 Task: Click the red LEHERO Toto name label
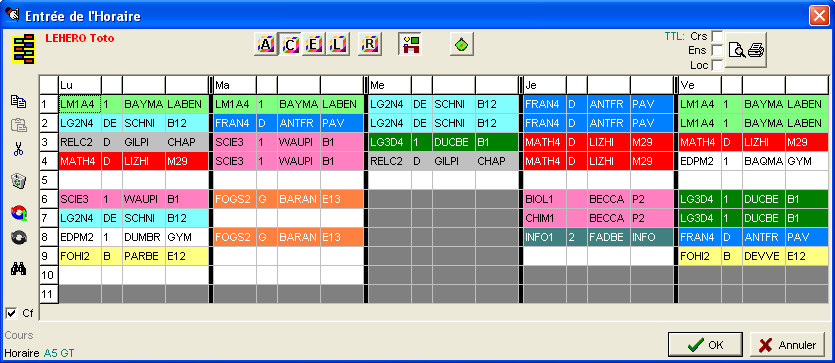(x=80, y=38)
